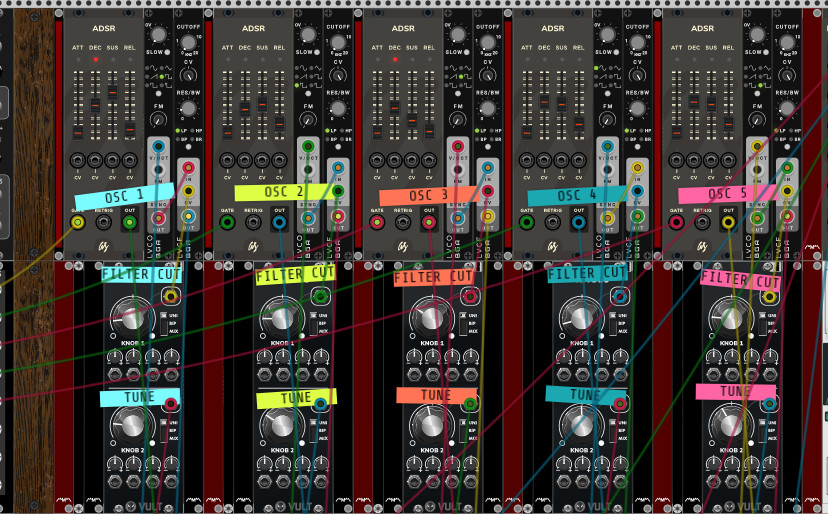Image resolution: width=828 pixels, height=514 pixels.
Task: Toggle the SLOW button on OSC 1 LVCO
Action: click(x=167, y=52)
